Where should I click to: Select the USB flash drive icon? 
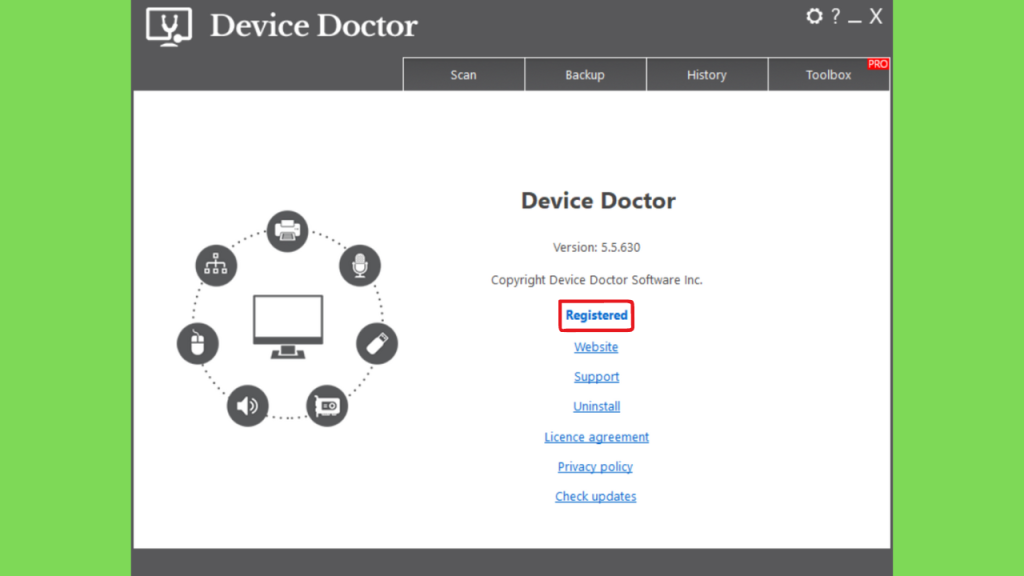tap(377, 344)
